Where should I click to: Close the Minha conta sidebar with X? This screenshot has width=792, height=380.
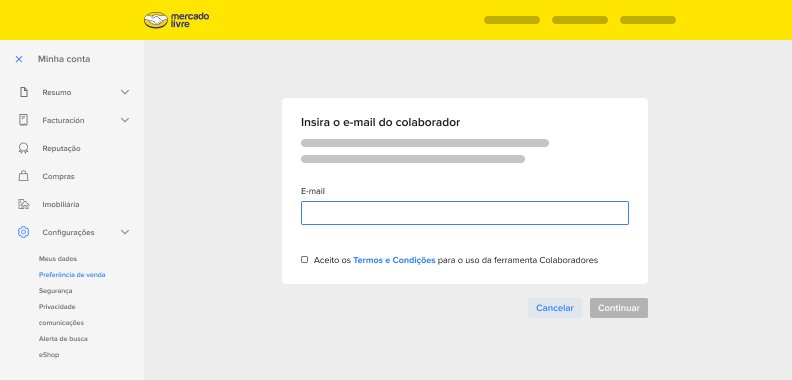coord(19,59)
